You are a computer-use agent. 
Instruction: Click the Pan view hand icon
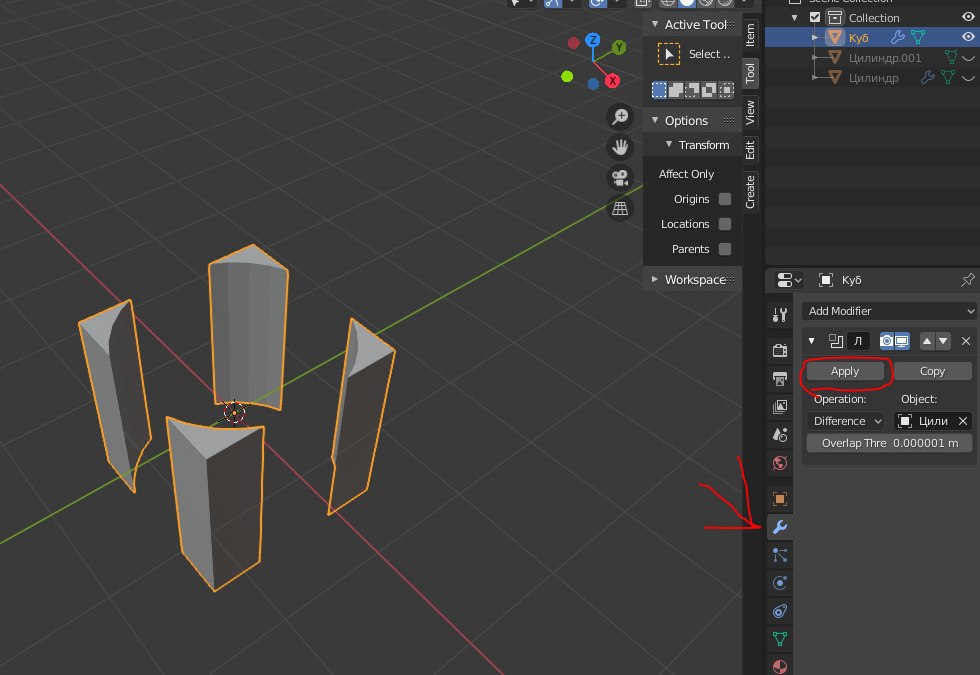coord(620,148)
